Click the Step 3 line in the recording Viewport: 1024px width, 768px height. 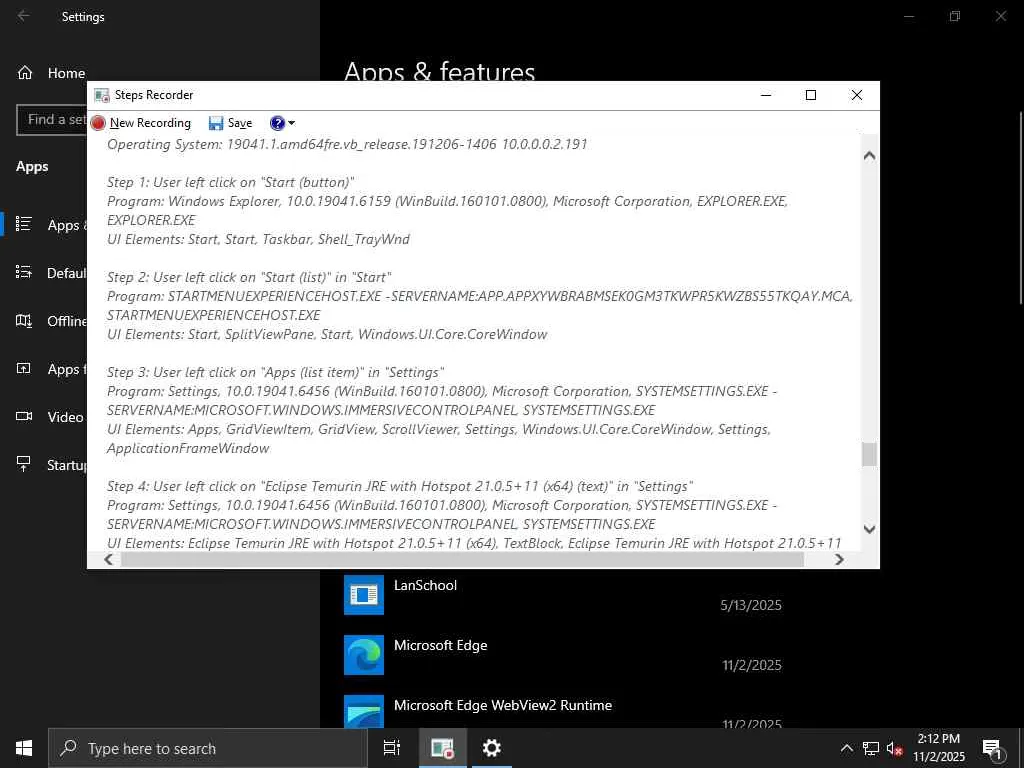click(x=276, y=372)
